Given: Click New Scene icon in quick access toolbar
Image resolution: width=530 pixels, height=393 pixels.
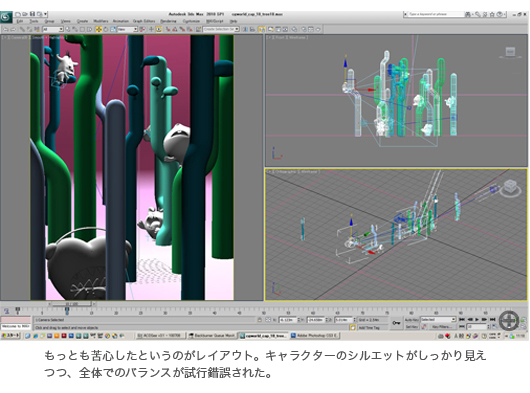Looking at the screenshot, I should [18, 14].
